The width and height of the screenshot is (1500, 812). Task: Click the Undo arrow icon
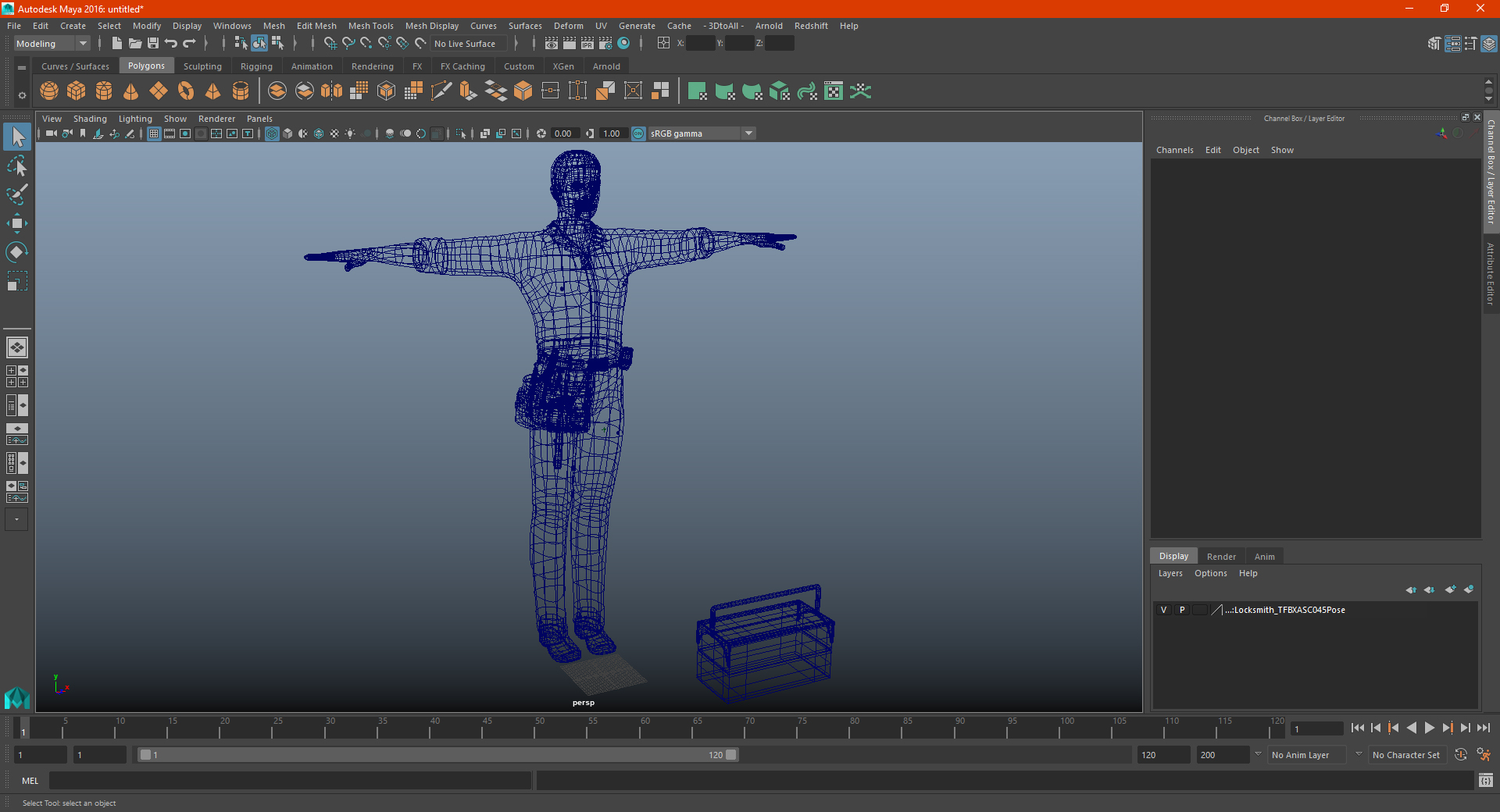[171, 44]
